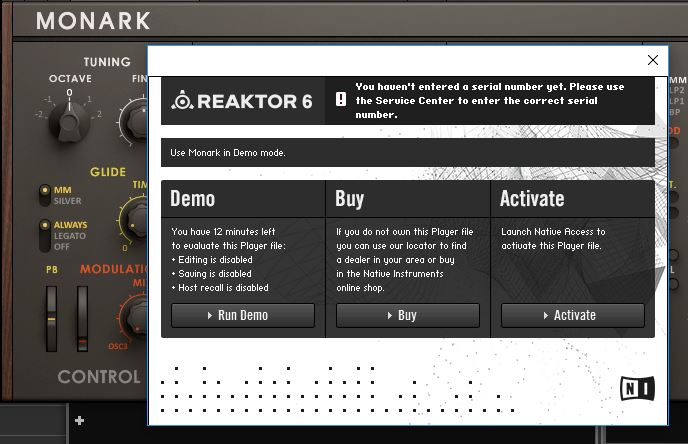Click the Activate button
Image resolution: width=688 pixels, height=444 pixels.
tap(573, 315)
